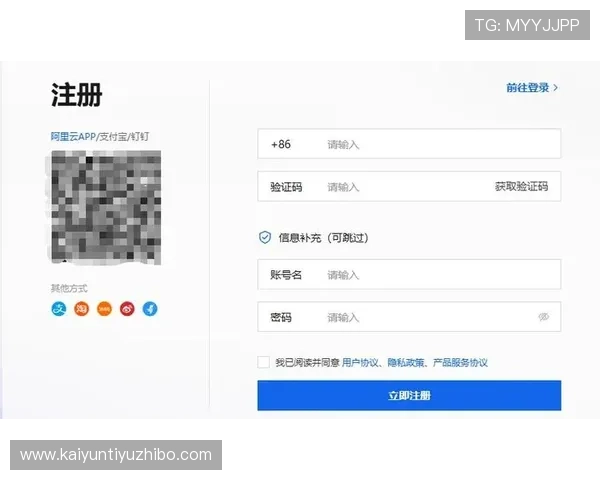Open the 产品服务协议 link
Screen dimensions: 600x480
(460, 362)
